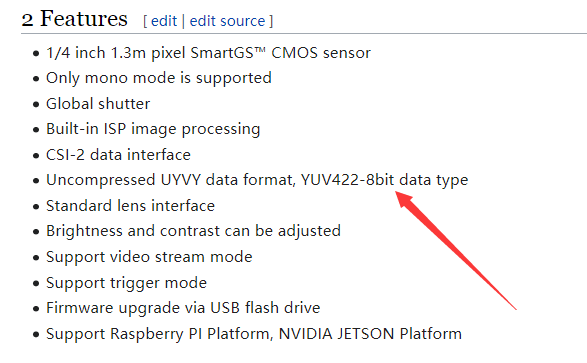
Task: Click NVIDIA JETSON Platform text
Action: pyautogui.click(x=370, y=333)
